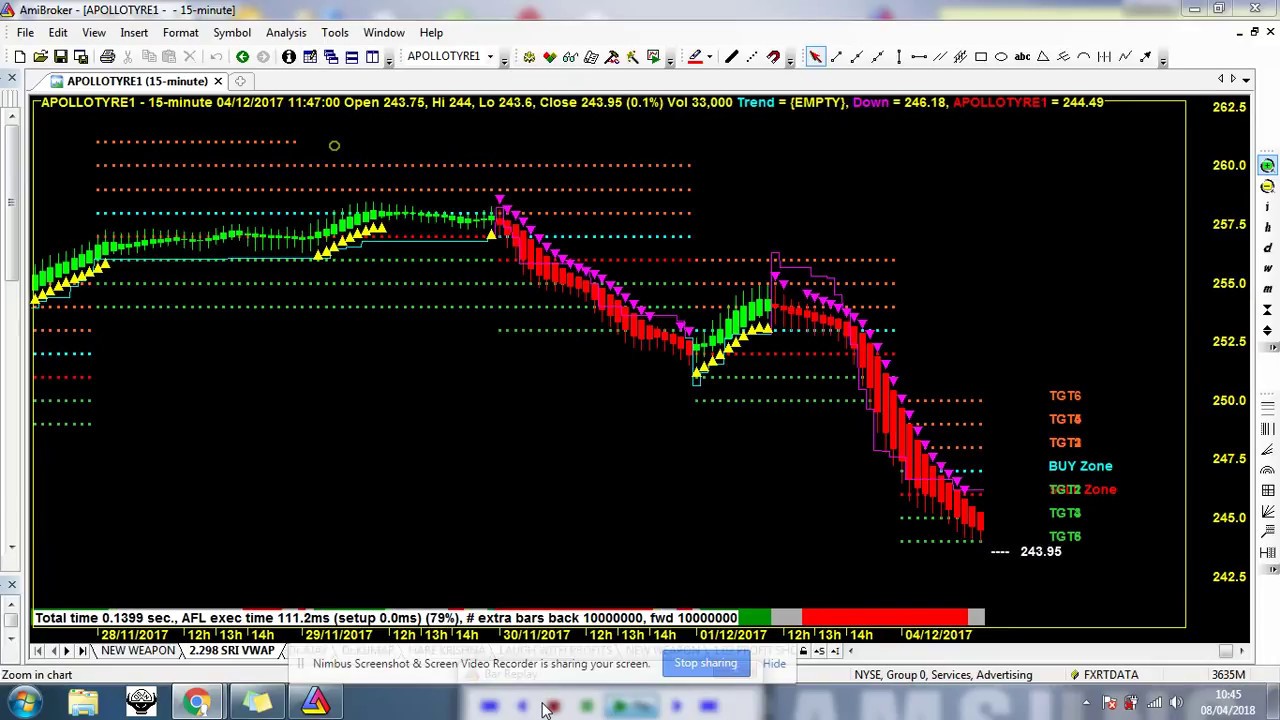Save using the floppy disk icon

click(x=60, y=57)
